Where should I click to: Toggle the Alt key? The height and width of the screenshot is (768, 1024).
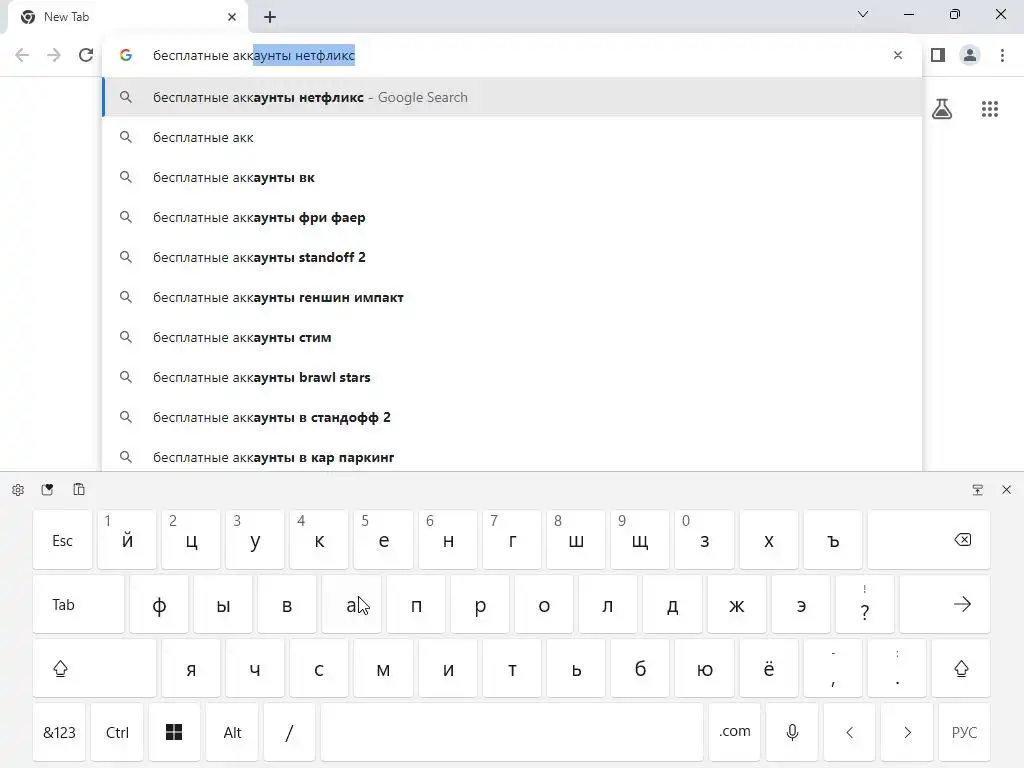(x=232, y=733)
